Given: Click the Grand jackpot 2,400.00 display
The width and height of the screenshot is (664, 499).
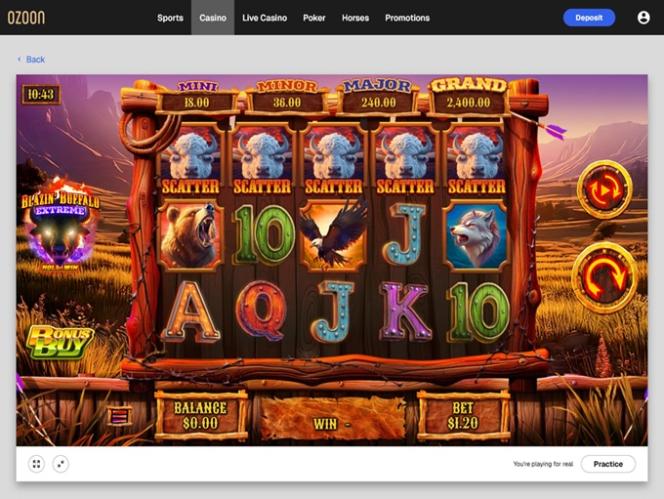Looking at the screenshot, I should coord(468,97).
